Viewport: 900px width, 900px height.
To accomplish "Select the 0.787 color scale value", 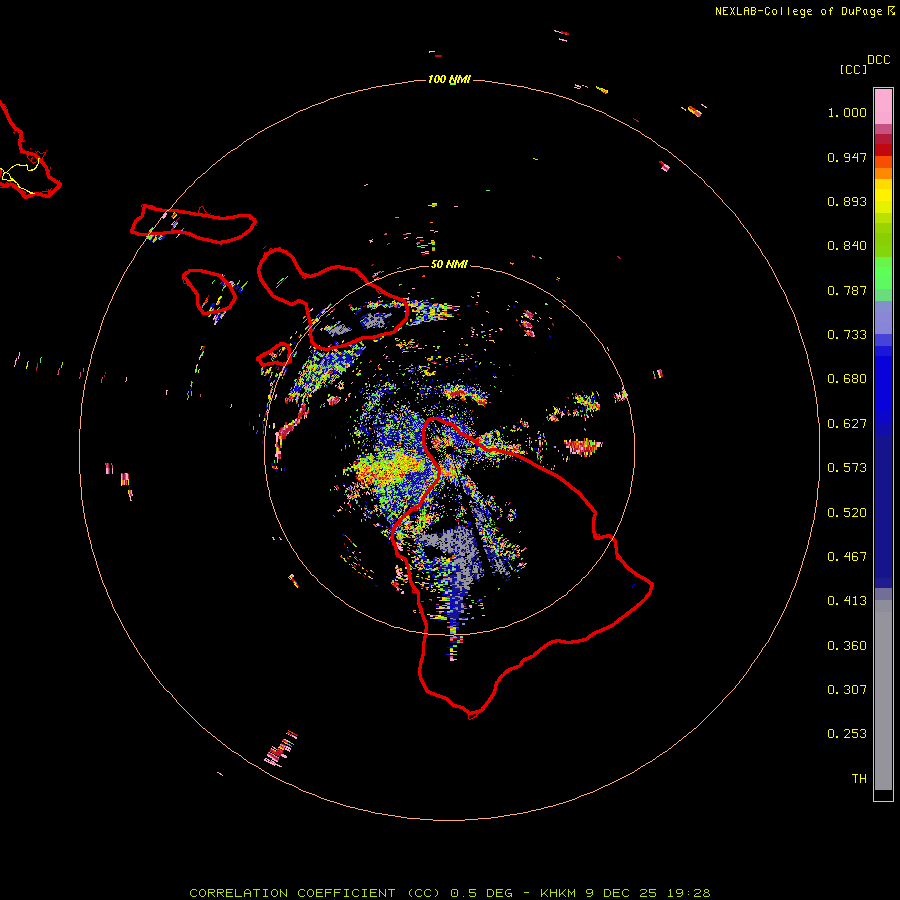I will [x=847, y=290].
